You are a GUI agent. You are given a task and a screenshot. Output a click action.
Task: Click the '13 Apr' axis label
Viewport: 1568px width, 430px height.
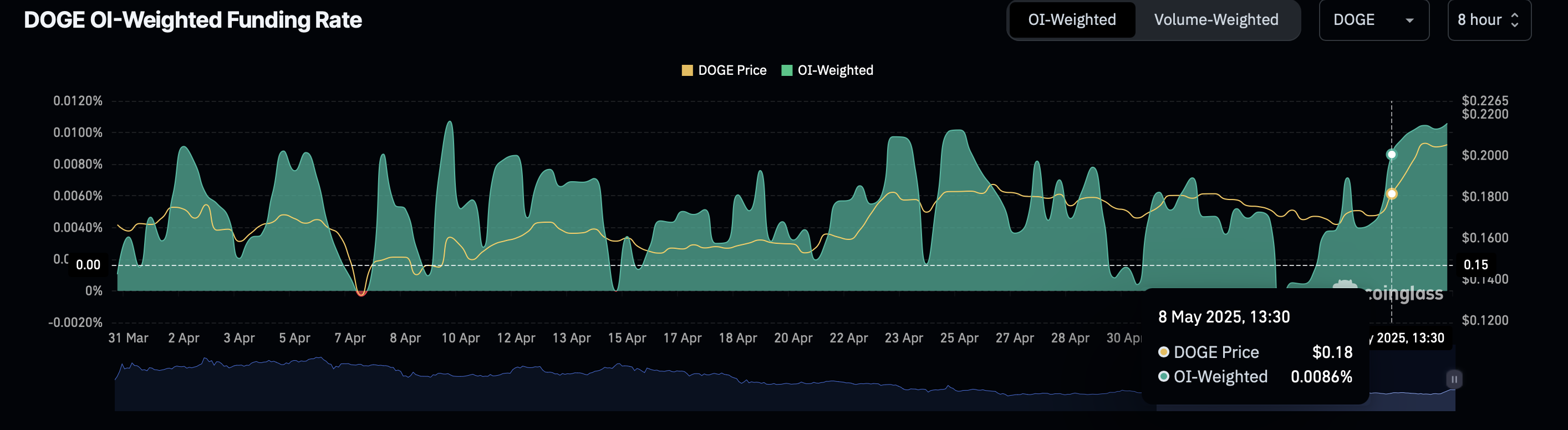[x=571, y=338]
